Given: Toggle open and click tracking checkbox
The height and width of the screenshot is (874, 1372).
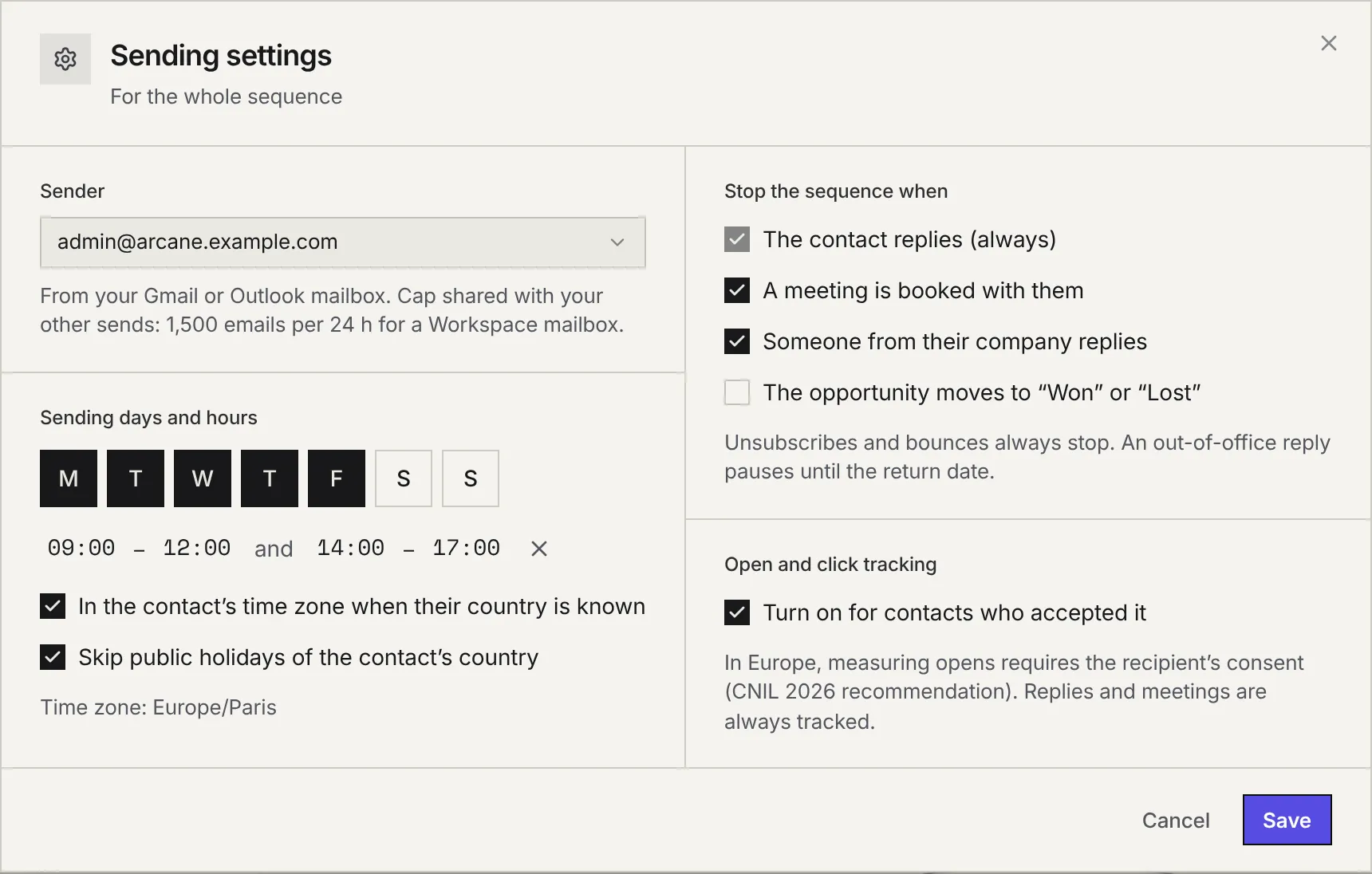Looking at the screenshot, I should point(737,612).
